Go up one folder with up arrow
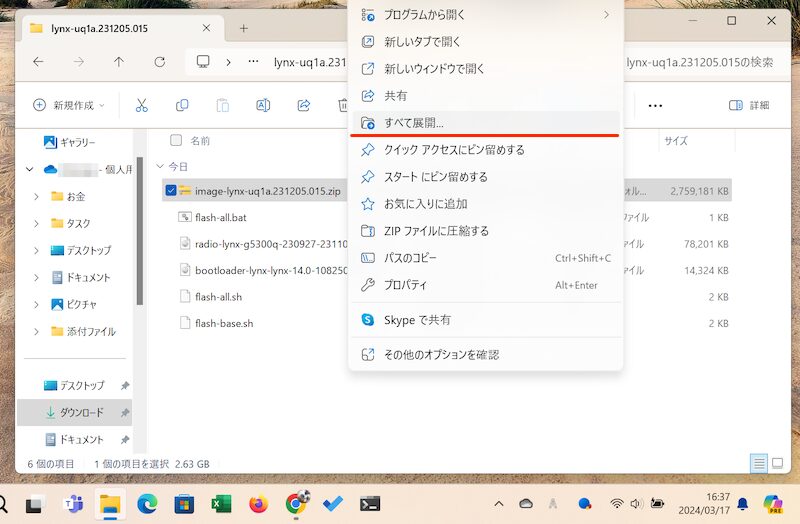Screen dimensions: 800x524 click(x=119, y=62)
